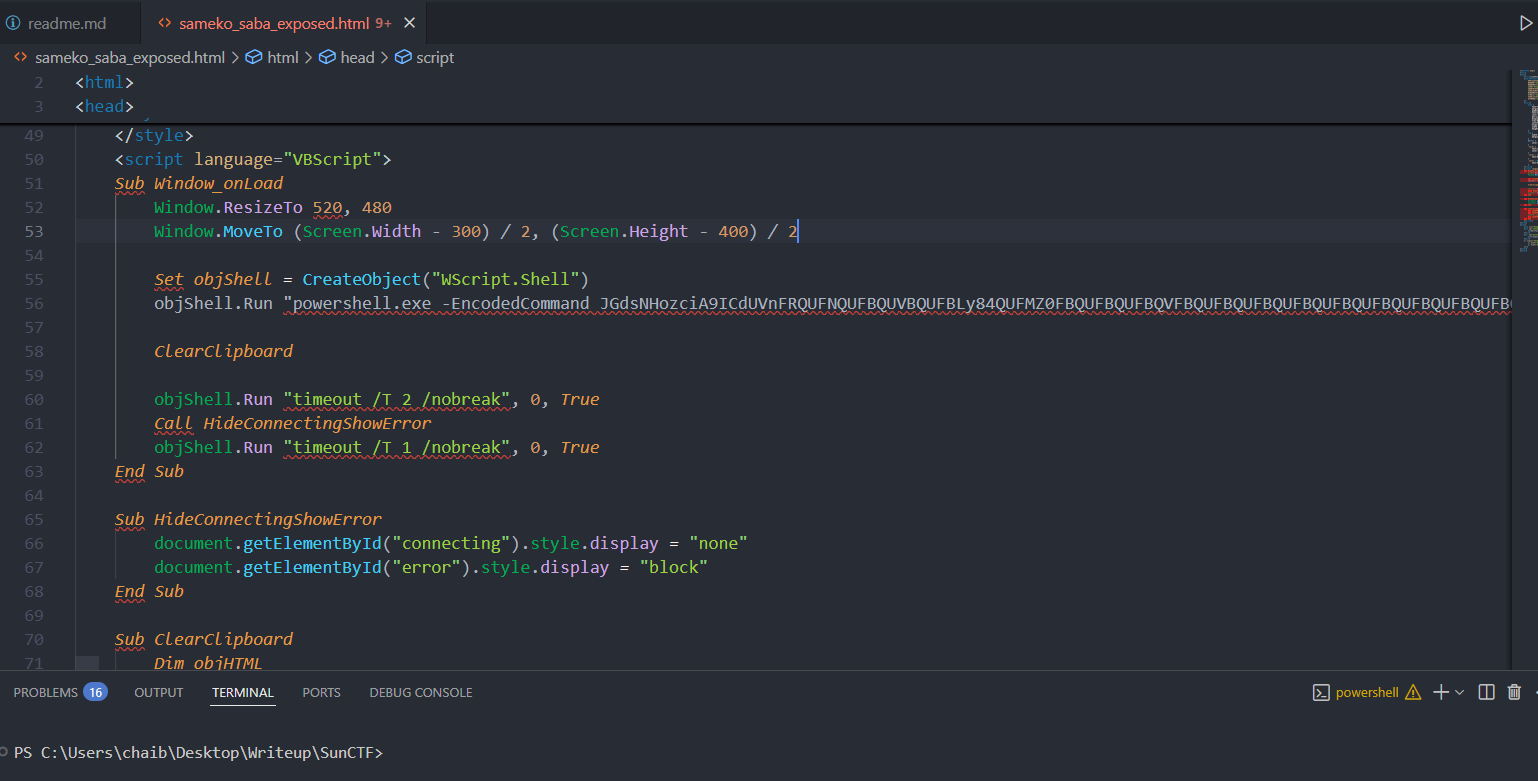Click "timeout /T 1 /nobreak" string
Screen dimensions: 1538x781
(x=397, y=448)
